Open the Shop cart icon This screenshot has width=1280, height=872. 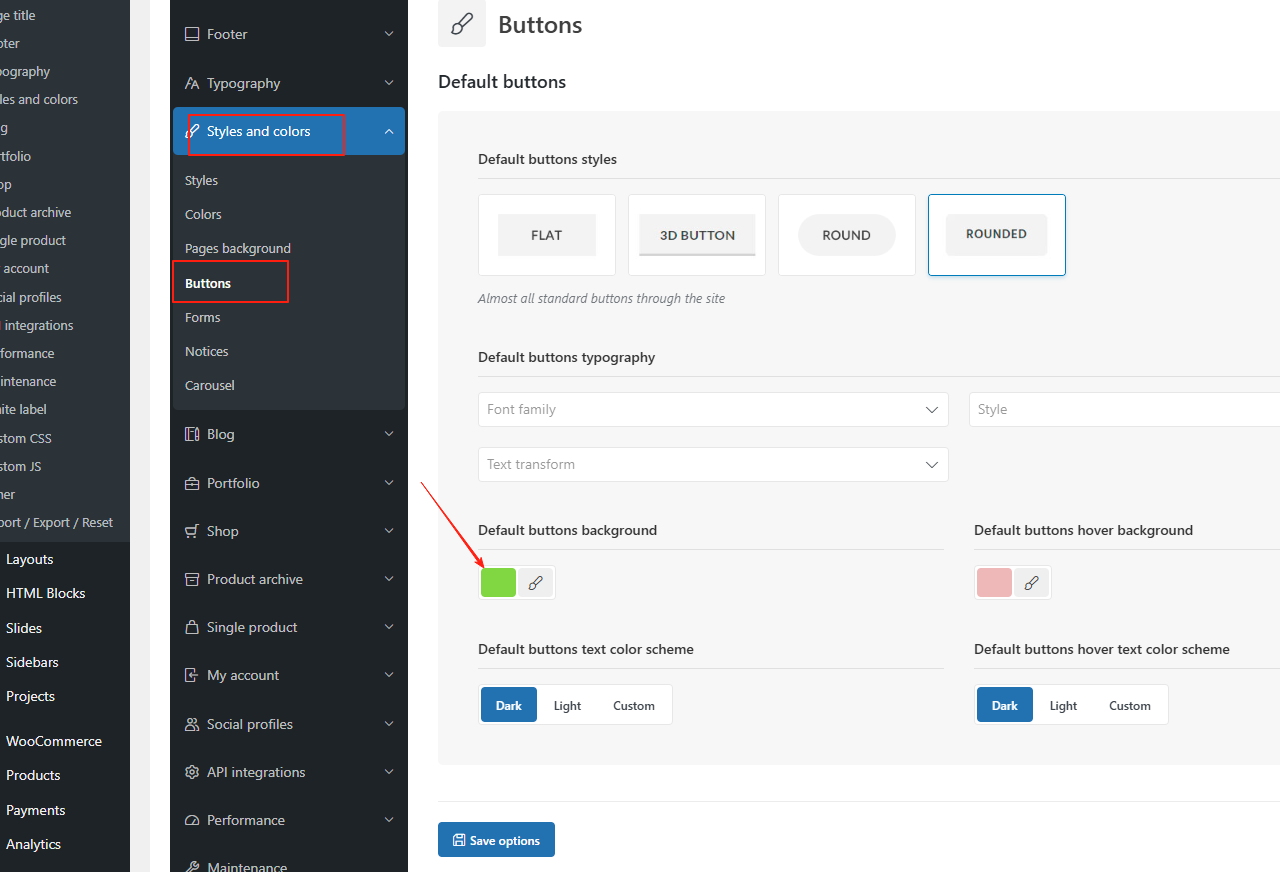tap(191, 530)
